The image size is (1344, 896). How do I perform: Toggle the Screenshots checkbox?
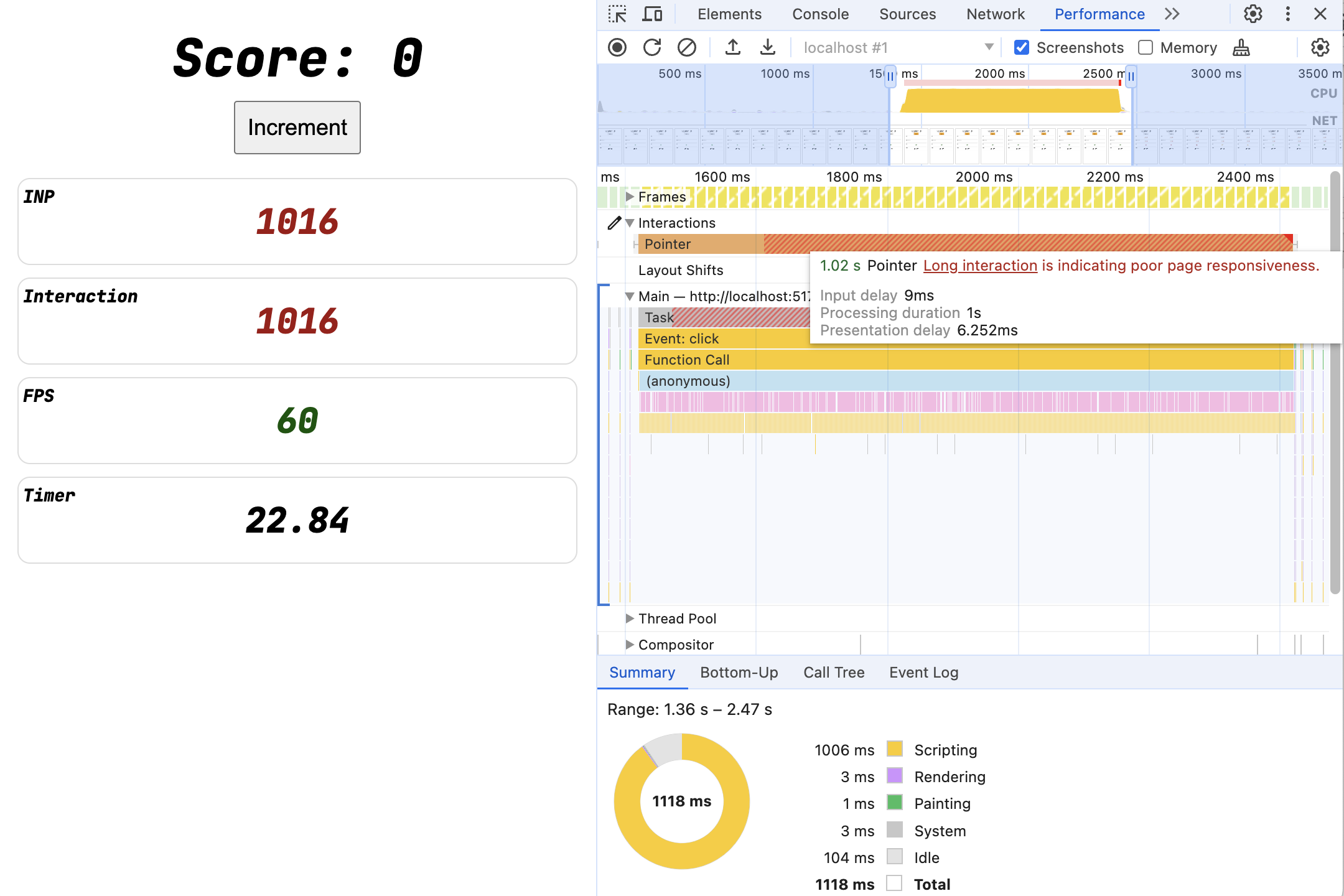[x=1023, y=47]
